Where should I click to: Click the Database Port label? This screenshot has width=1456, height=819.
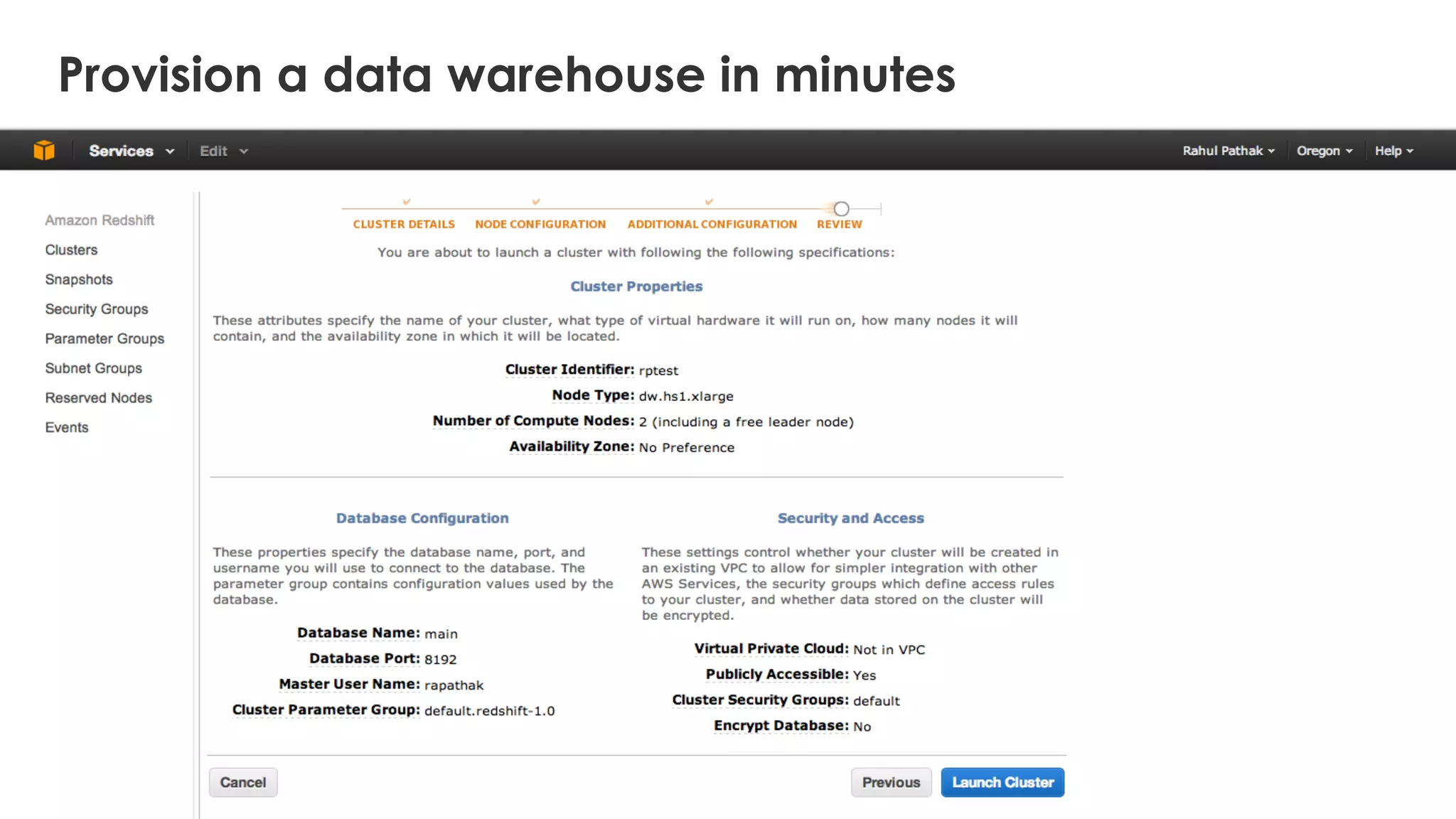coord(365,658)
